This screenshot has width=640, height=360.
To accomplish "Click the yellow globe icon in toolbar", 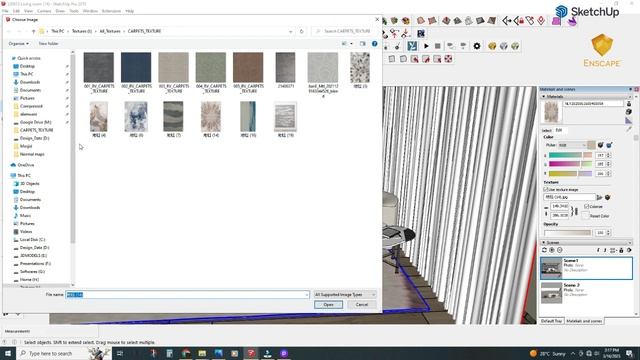I will [492, 46].
